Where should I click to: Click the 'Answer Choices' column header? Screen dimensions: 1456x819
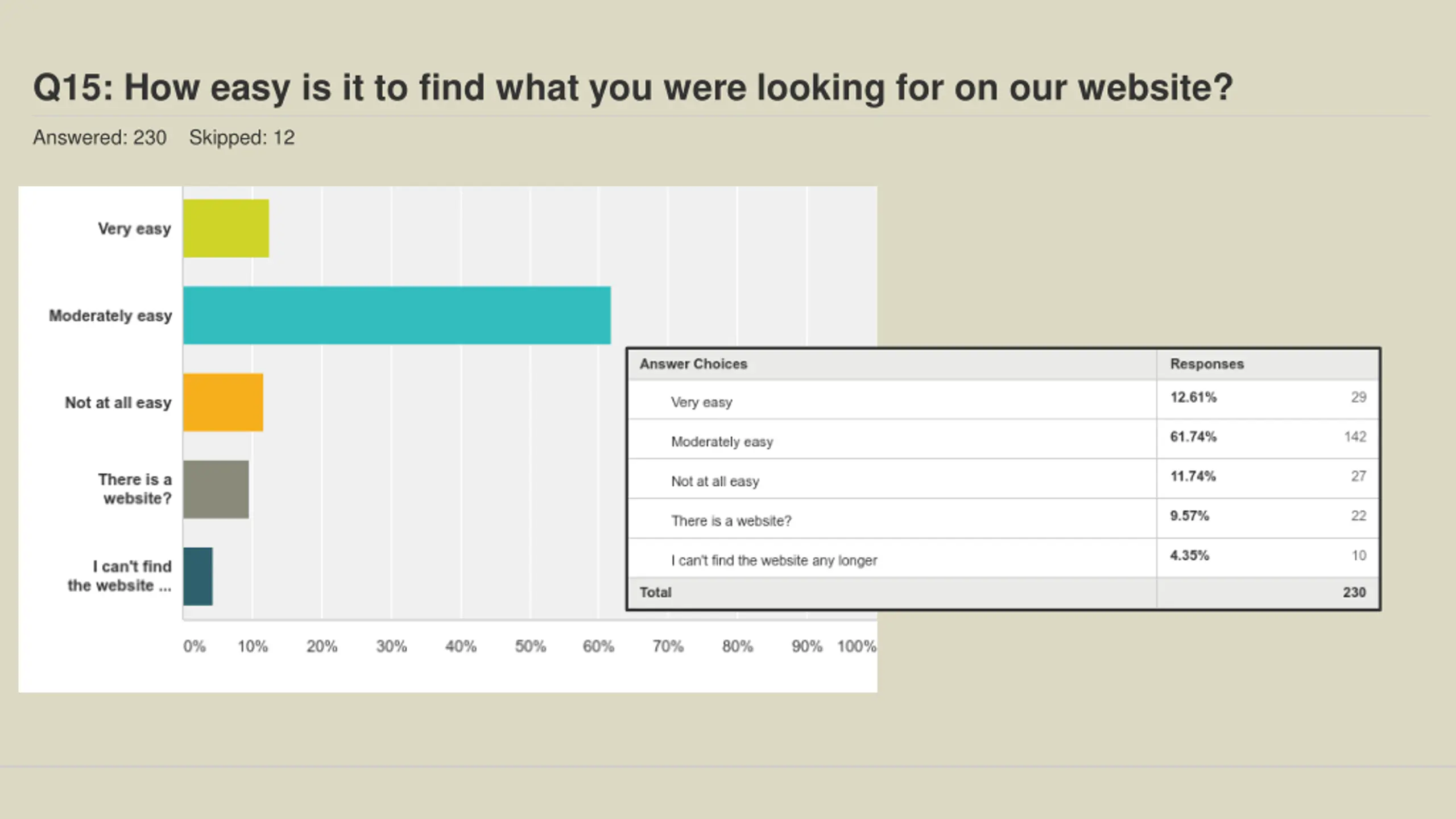point(693,364)
